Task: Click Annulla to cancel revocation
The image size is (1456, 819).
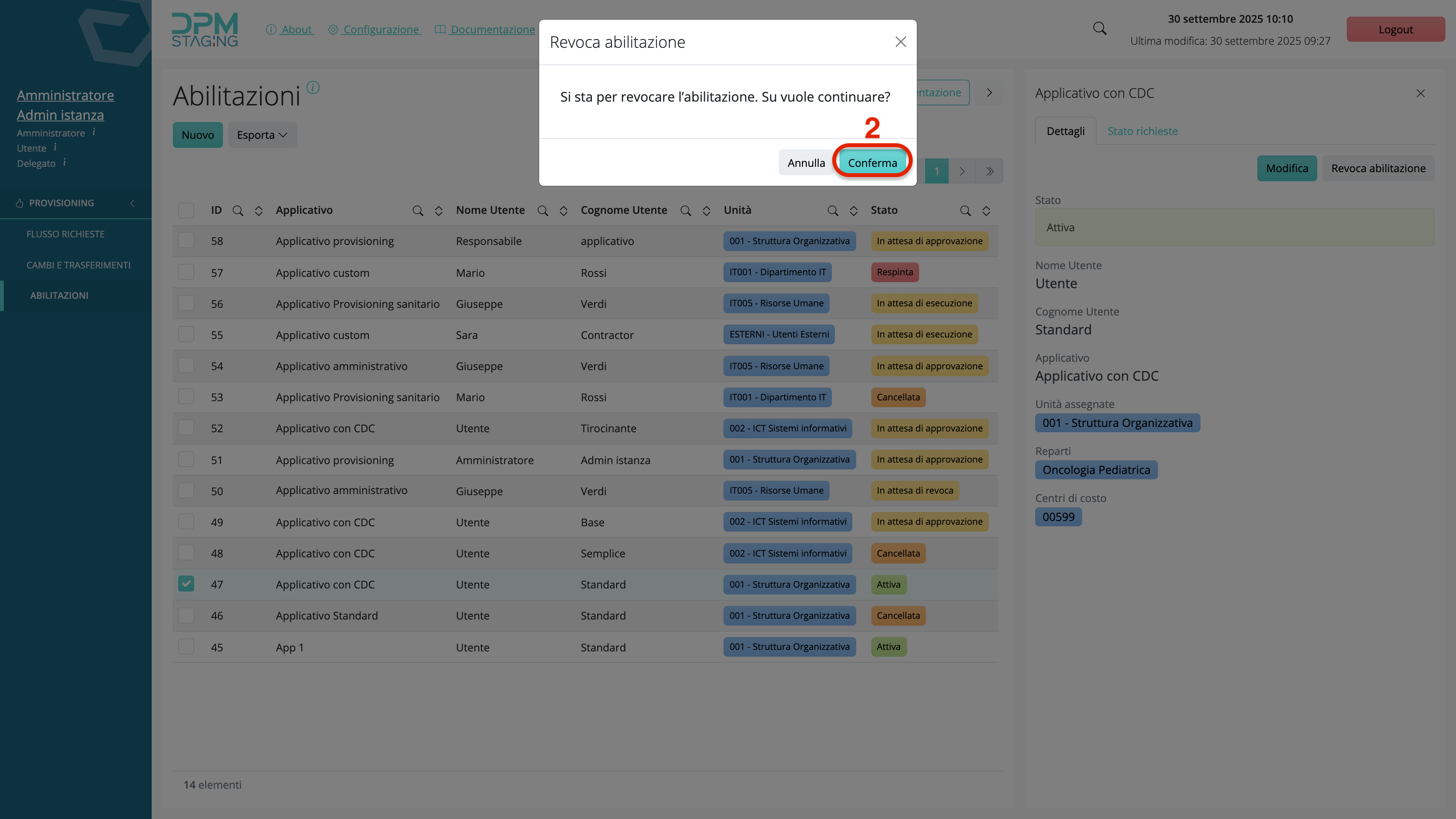Action: (x=806, y=163)
